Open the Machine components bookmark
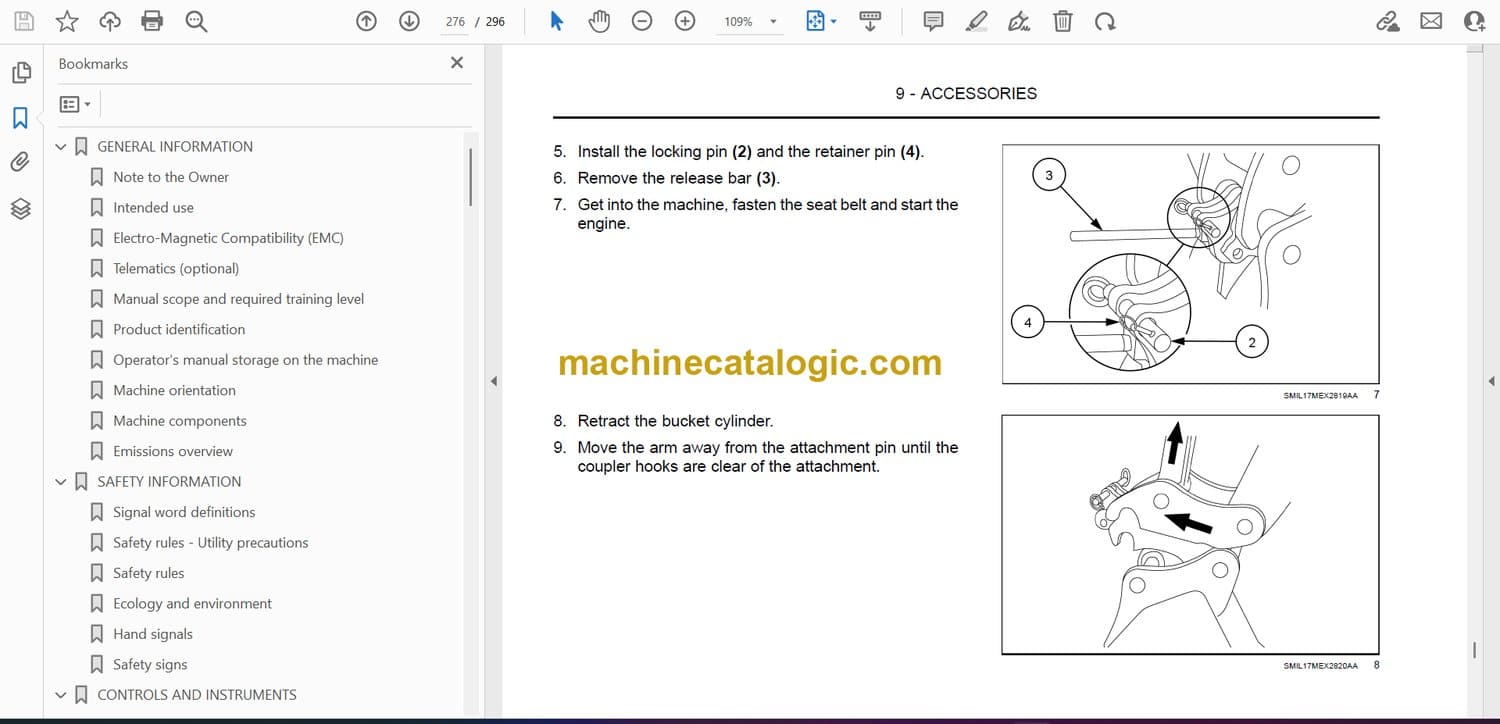 click(x=180, y=421)
